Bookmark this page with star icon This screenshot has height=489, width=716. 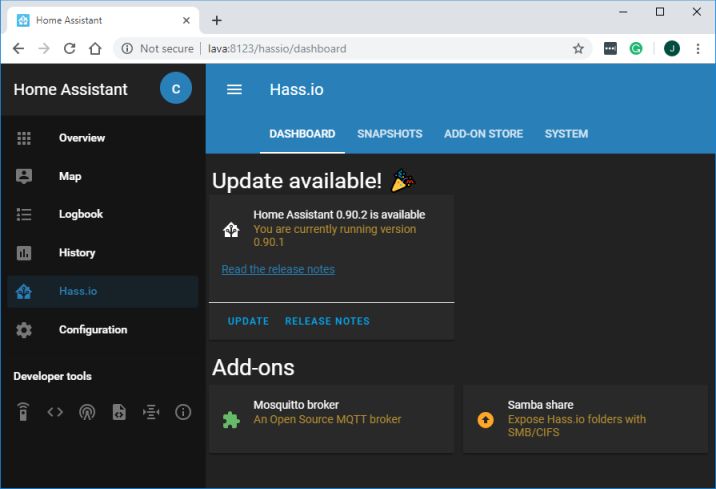point(578,48)
